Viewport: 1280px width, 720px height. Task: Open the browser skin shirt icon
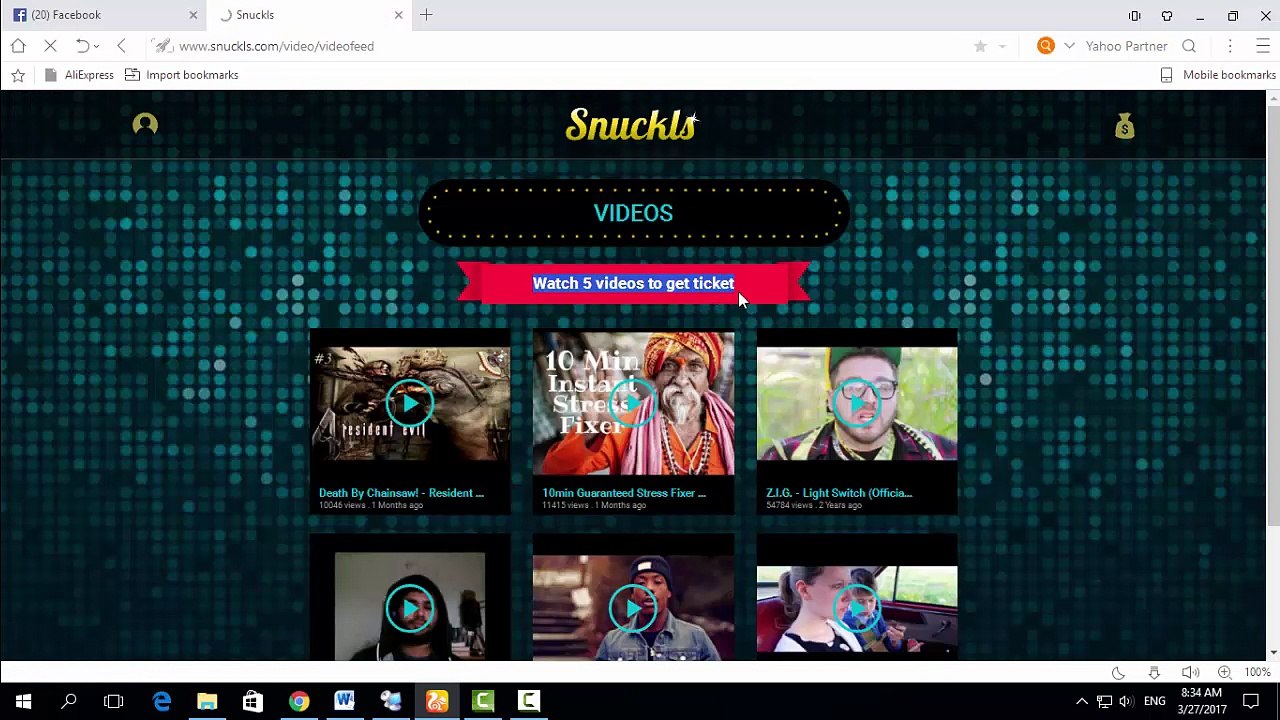click(1167, 15)
